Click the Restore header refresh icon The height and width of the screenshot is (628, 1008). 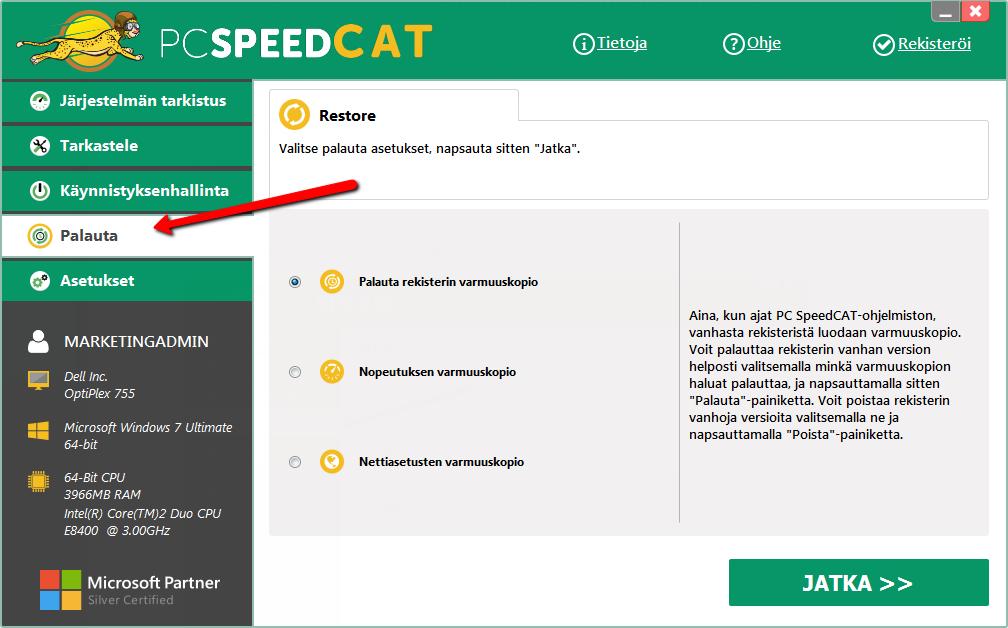tap(294, 115)
